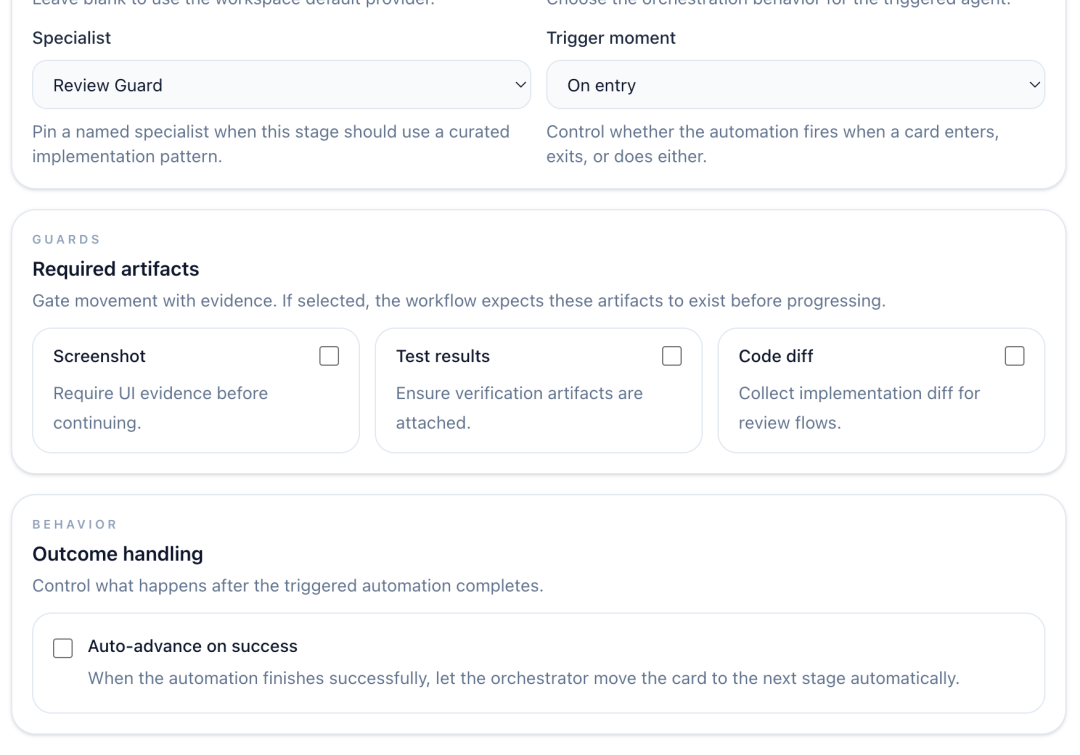Click the Outcome handling heading
The height and width of the screenshot is (755, 1080).
tap(118, 554)
